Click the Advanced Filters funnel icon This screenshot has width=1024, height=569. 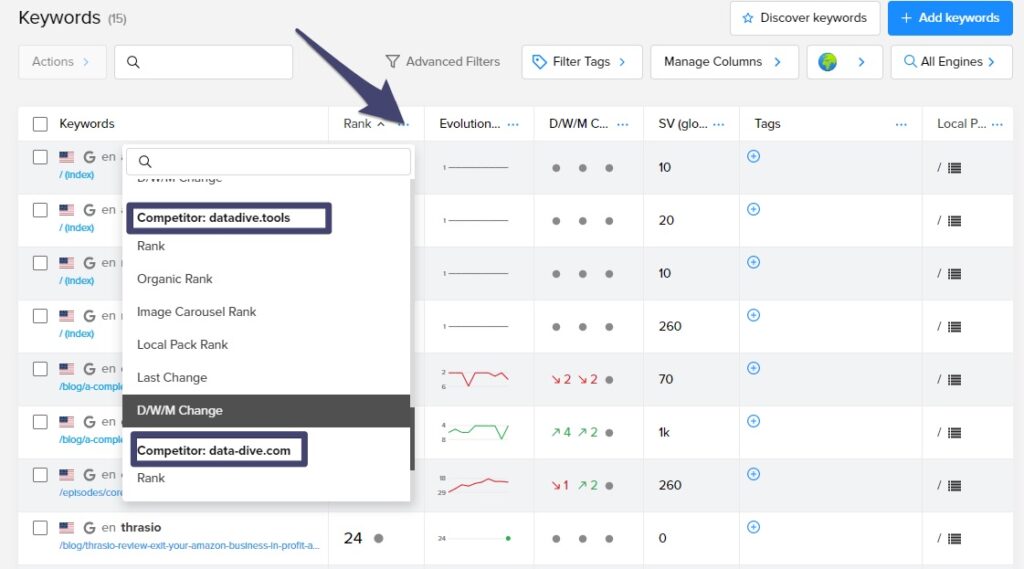392,61
